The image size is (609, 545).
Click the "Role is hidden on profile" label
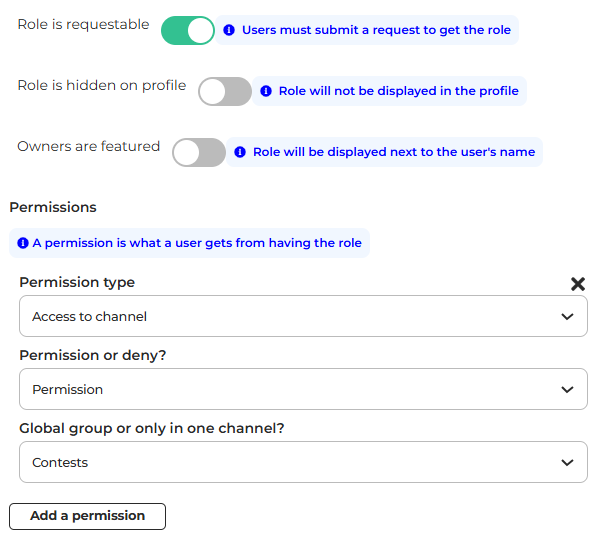click(x=102, y=85)
